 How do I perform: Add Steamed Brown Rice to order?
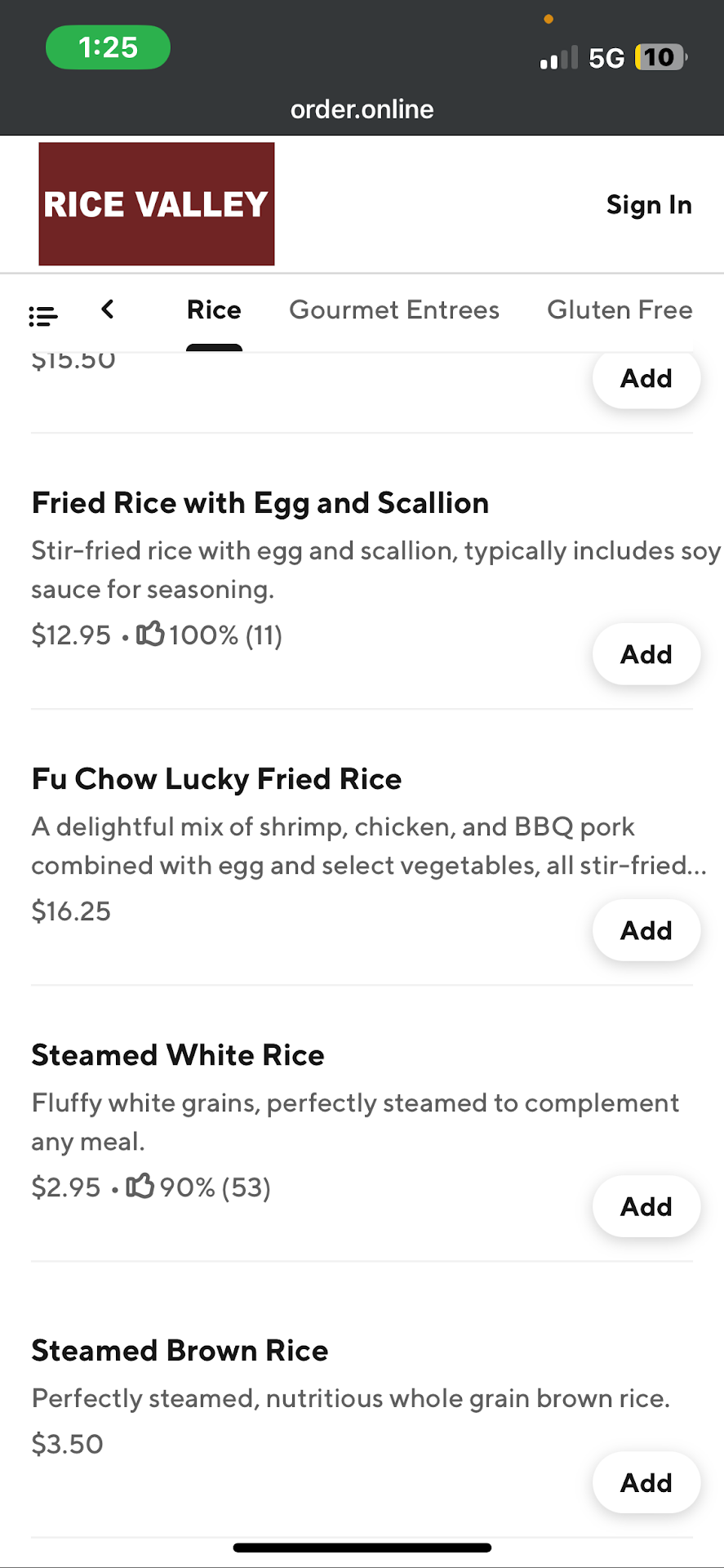(x=646, y=1482)
